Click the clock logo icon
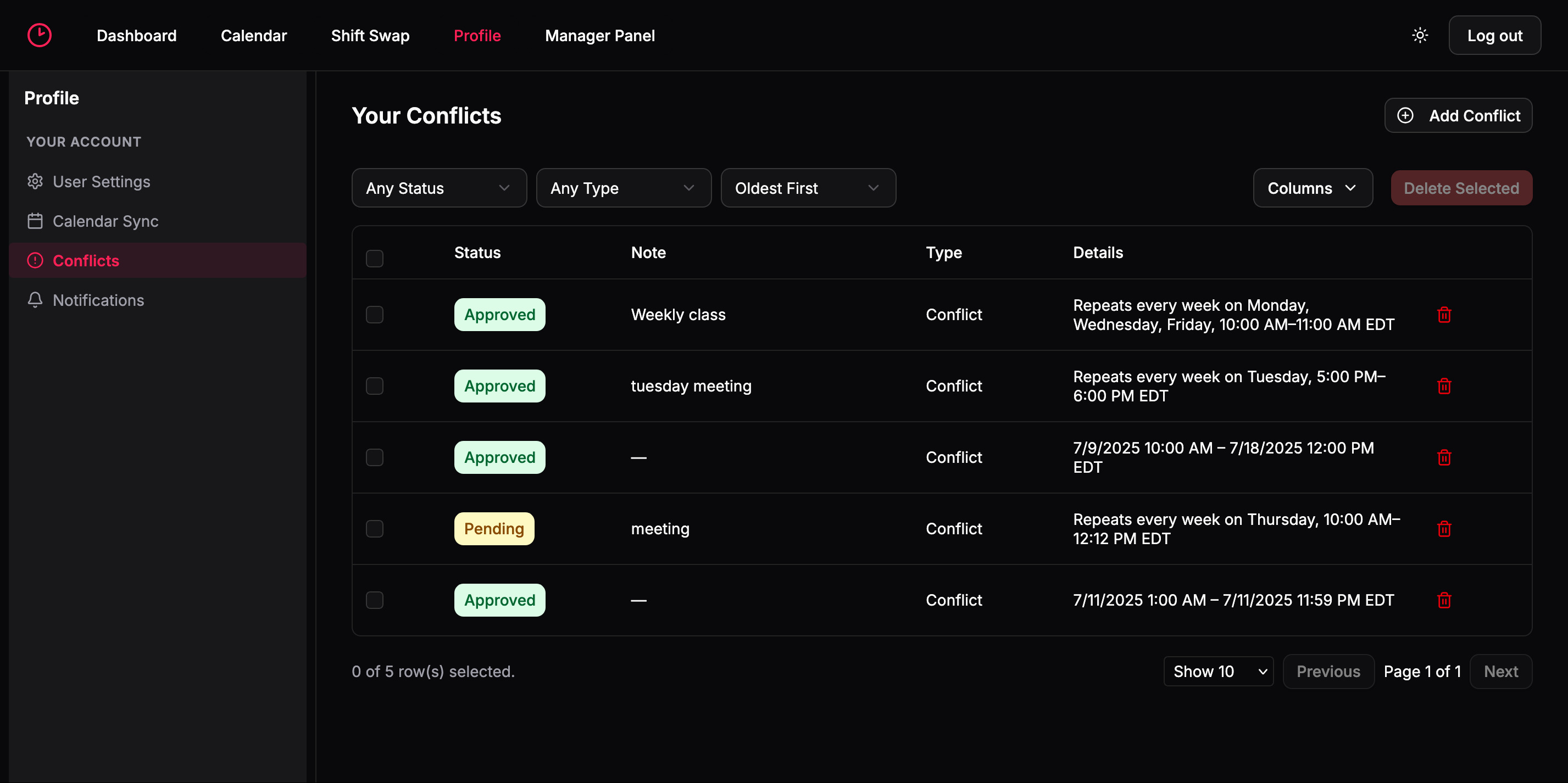This screenshot has width=1568, height=783. pyautogui.click(x=39, y=35)
